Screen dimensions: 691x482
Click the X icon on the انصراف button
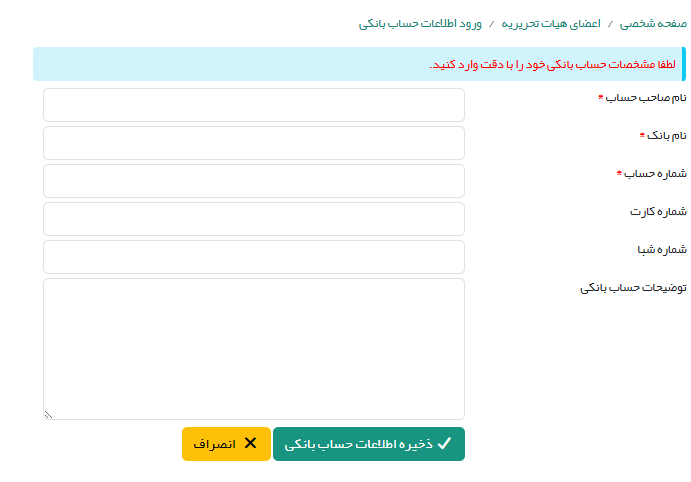point(250,443)
